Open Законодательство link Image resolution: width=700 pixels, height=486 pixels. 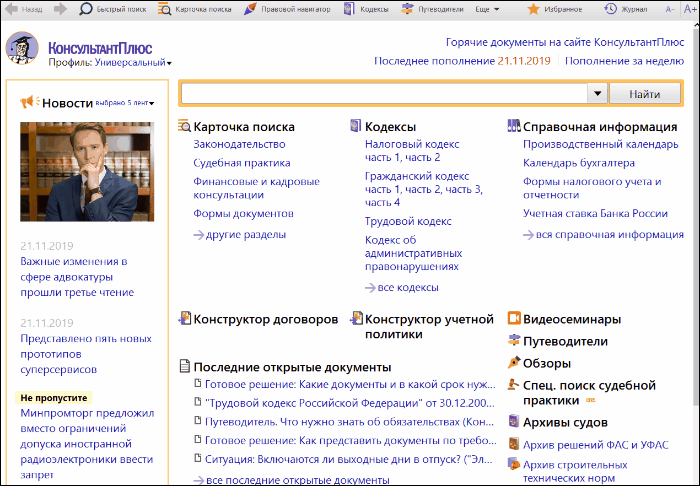[x=239, y=144]
